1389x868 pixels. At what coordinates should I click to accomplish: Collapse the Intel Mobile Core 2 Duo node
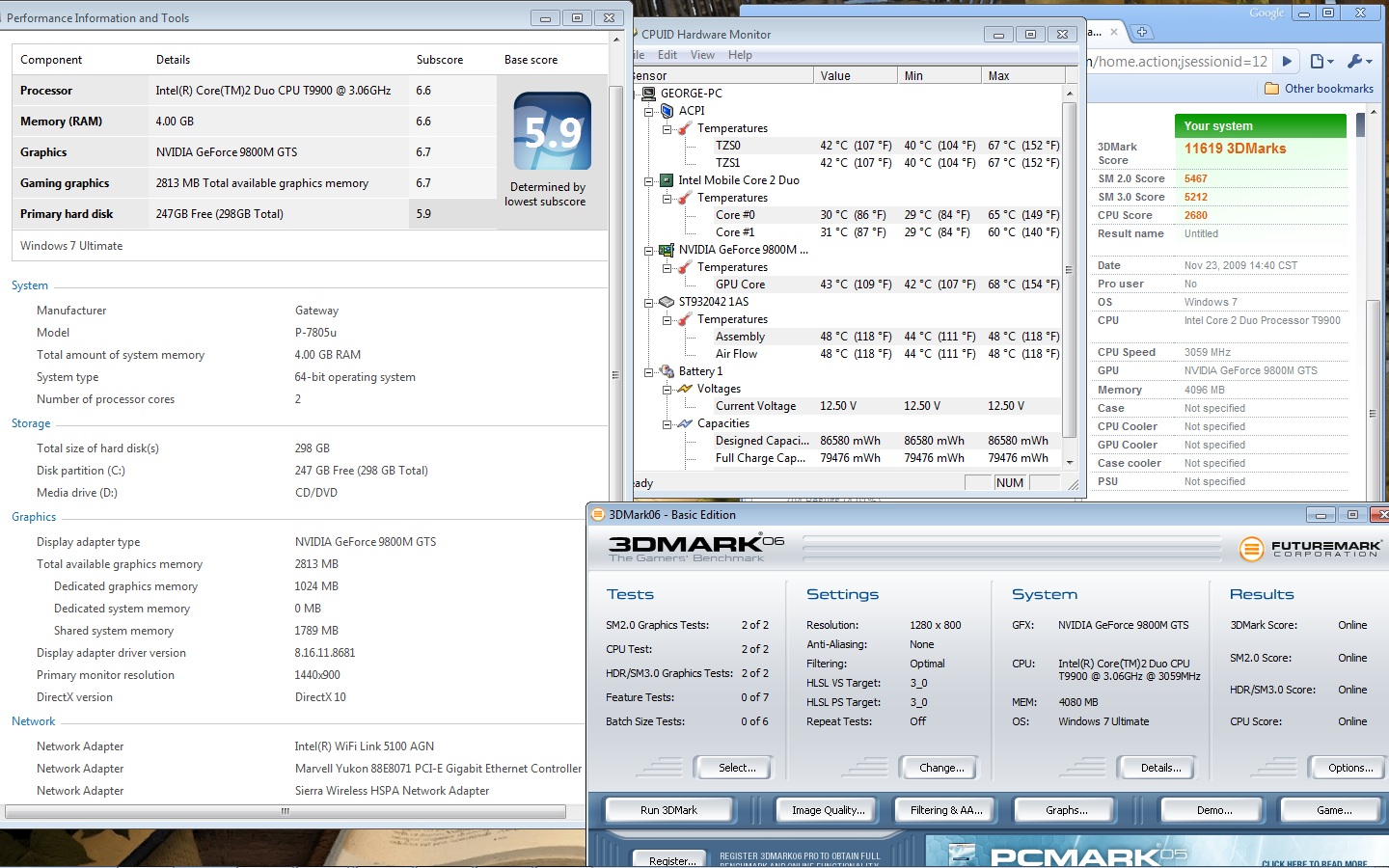pos(649,180)
